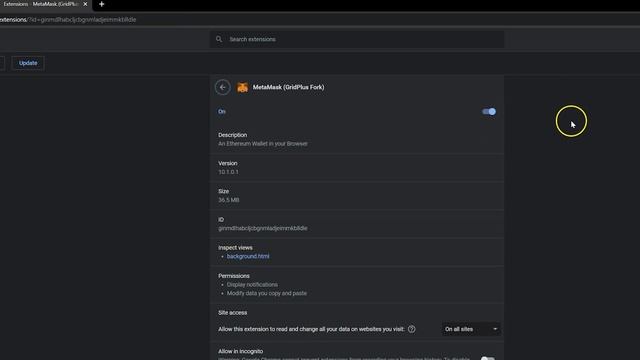Click the Update button
The width and height of the screenshot is (640, 360).
pos(28,63)
